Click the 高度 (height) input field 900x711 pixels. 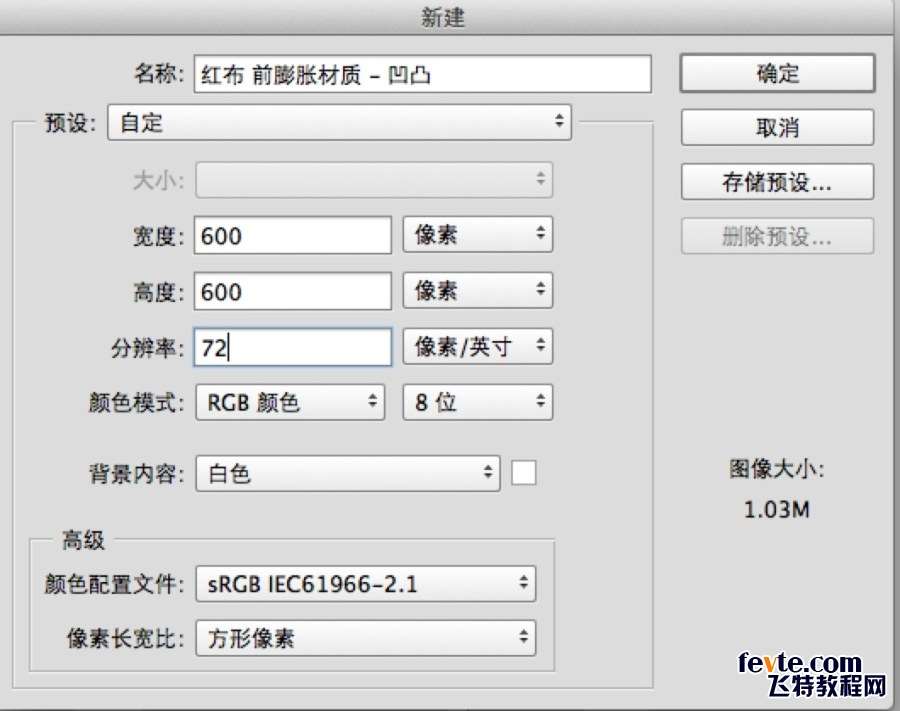pos(292,291)
